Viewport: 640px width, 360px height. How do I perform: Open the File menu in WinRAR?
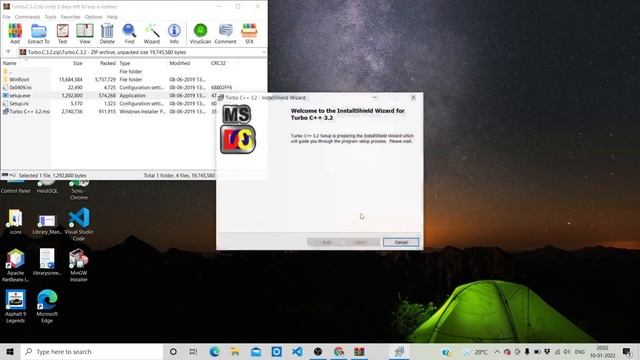[x=7, y=17]
